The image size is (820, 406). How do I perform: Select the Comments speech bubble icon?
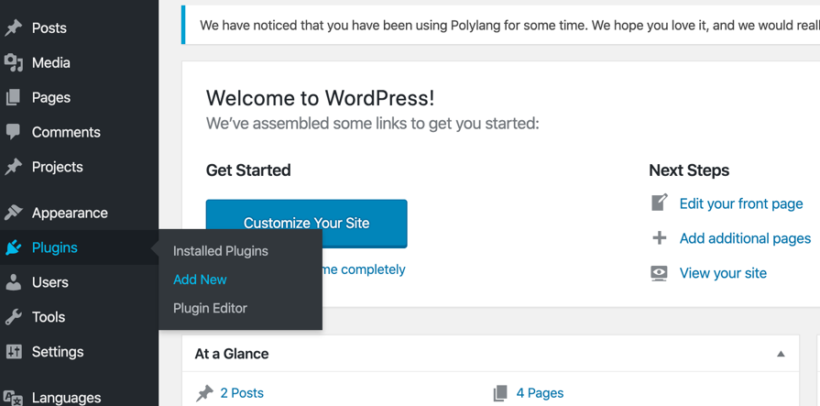point(14,132)
